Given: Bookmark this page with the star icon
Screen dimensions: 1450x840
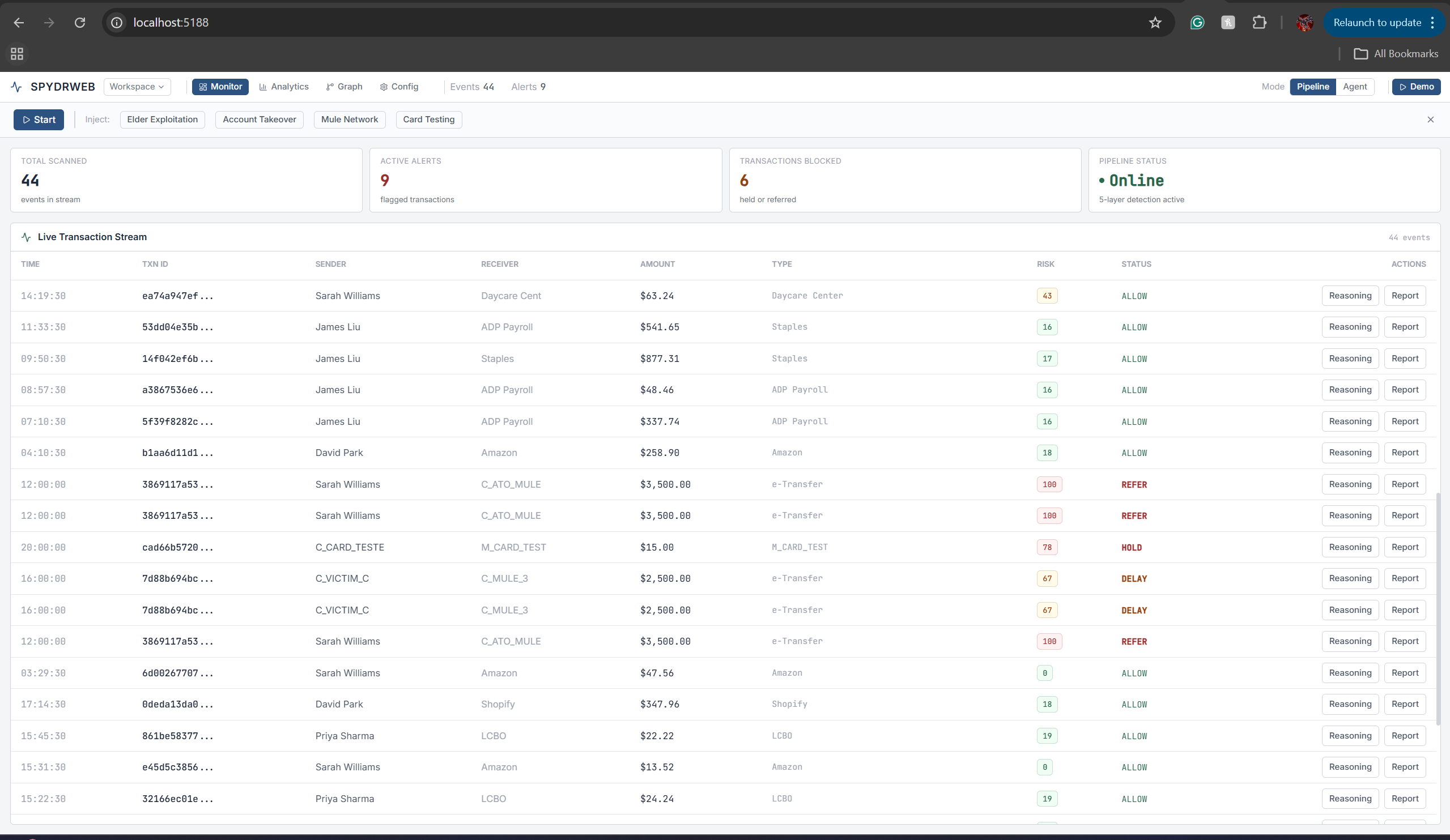Looking at the screenshot, I should (x=1155, y=23).
